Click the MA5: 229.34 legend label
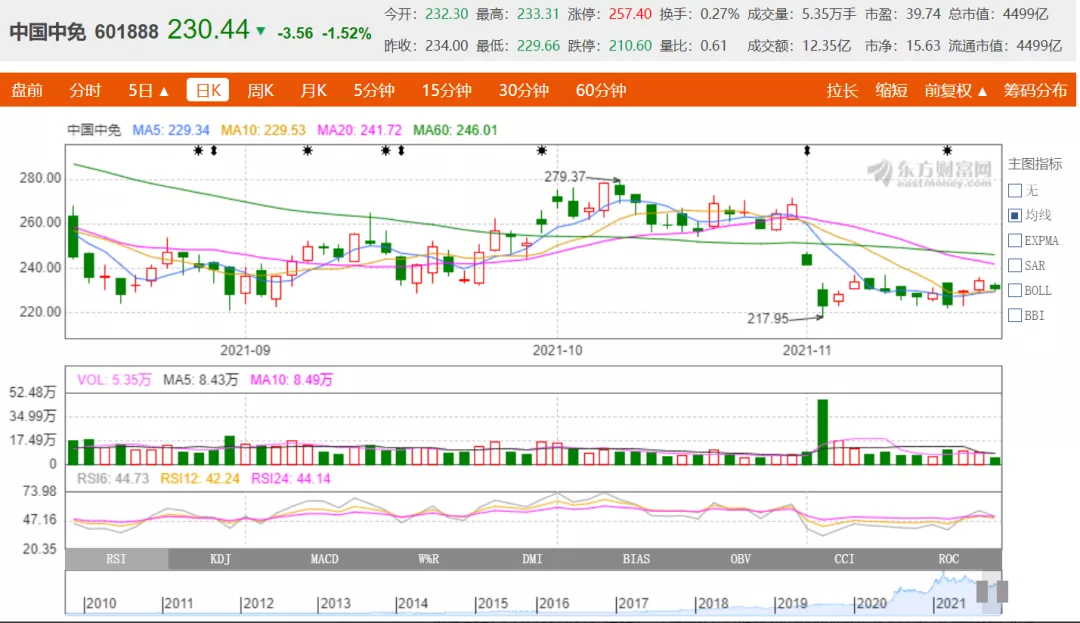1080x623 pixels. [171, 130]
